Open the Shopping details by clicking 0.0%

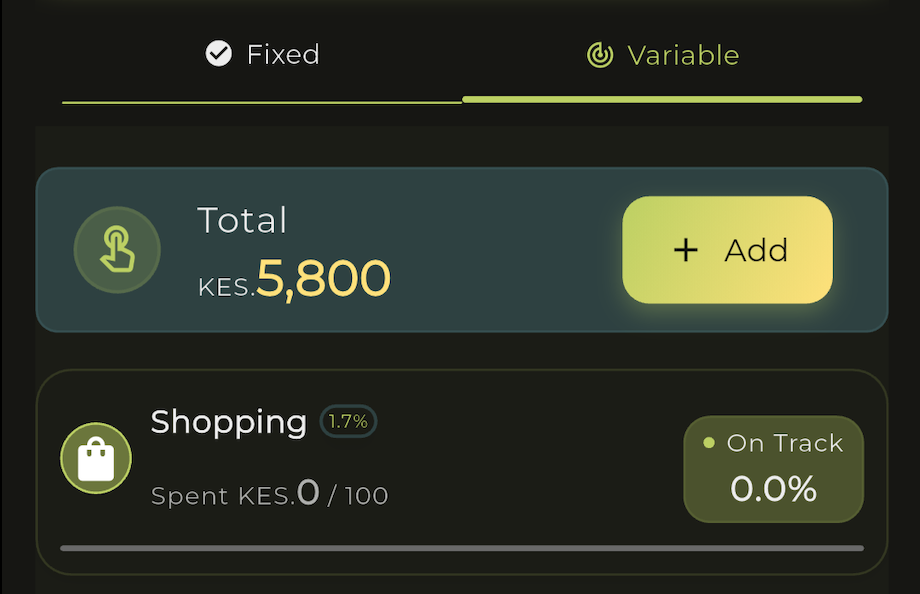(x=773, y=490)
